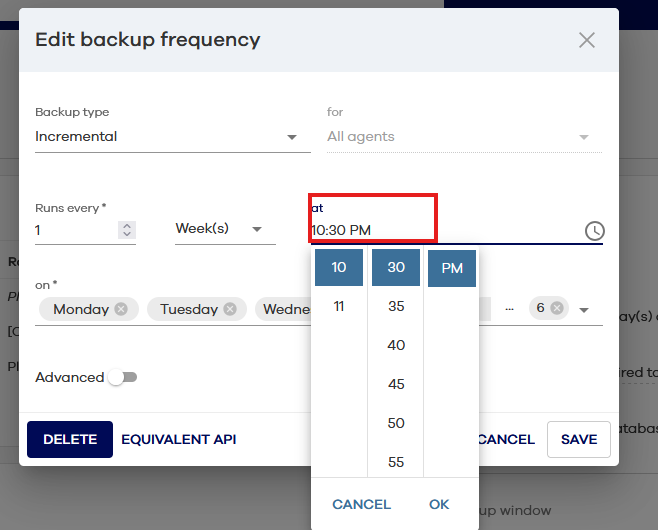Expand the Backup type dropdown
Viewport: 658px width, 530px height.
tap(292, 137)
